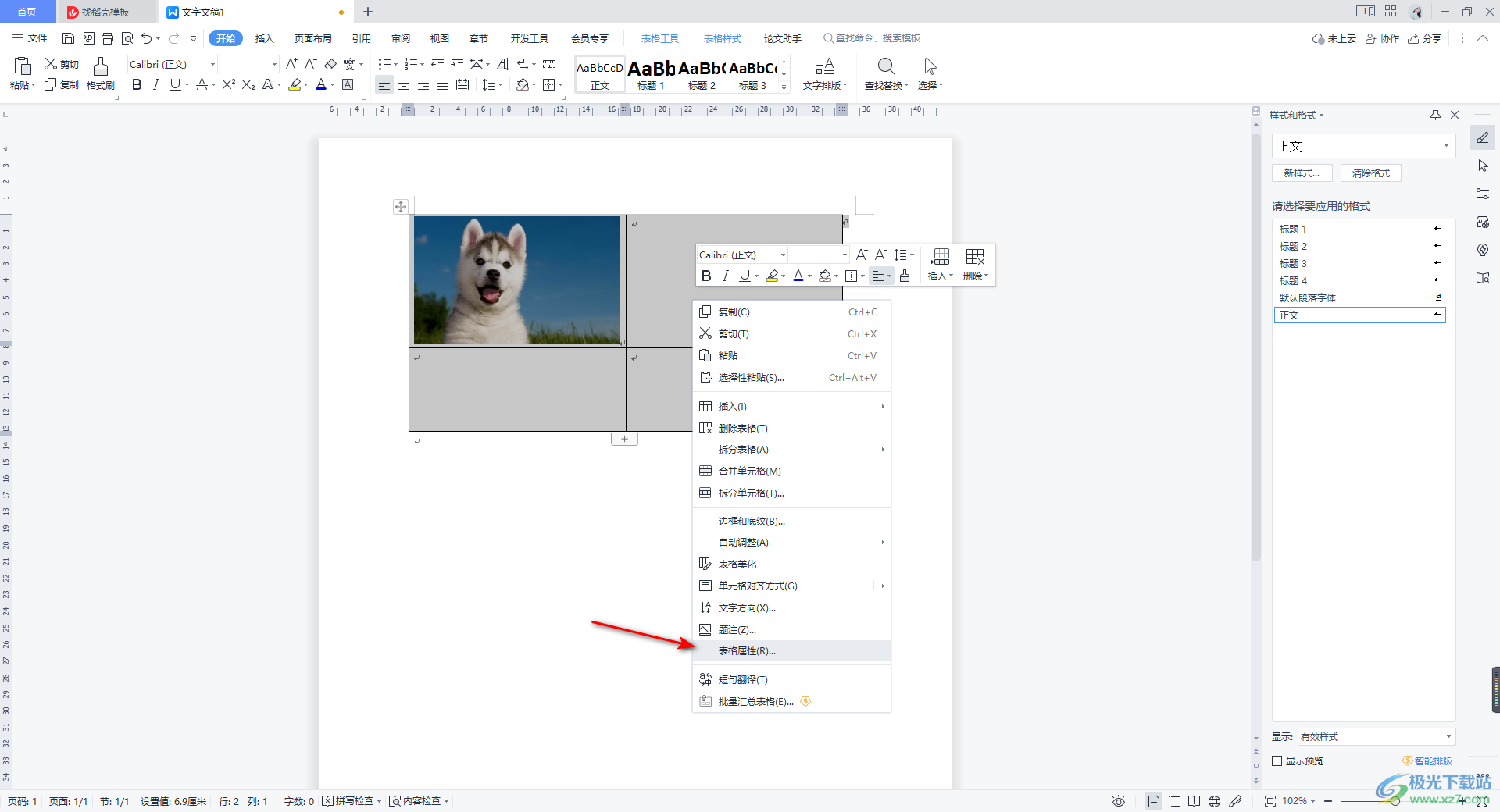Screen dimensions: 1500x812
Task: Click the Paste icon in the ribbon
Action: (x=22, y=66)
